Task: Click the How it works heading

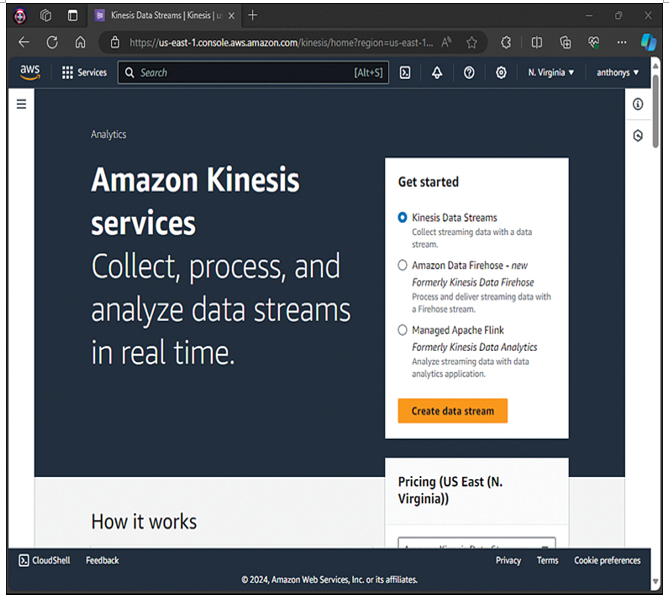Action: coord(144,521)
